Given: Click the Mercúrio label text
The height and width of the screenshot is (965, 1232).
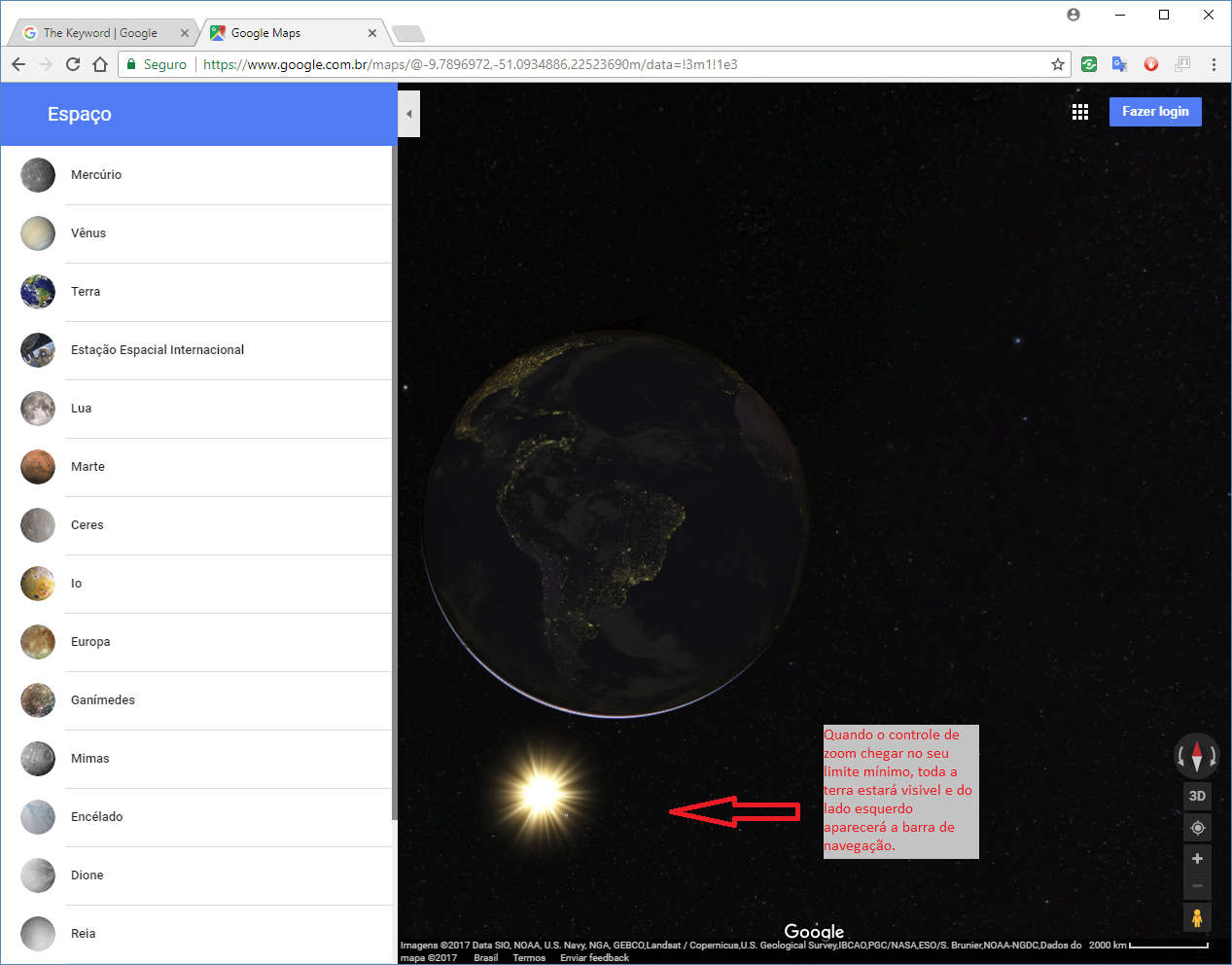Looking at the screenshot, I should pyautogui.click(x=96, y=175).
